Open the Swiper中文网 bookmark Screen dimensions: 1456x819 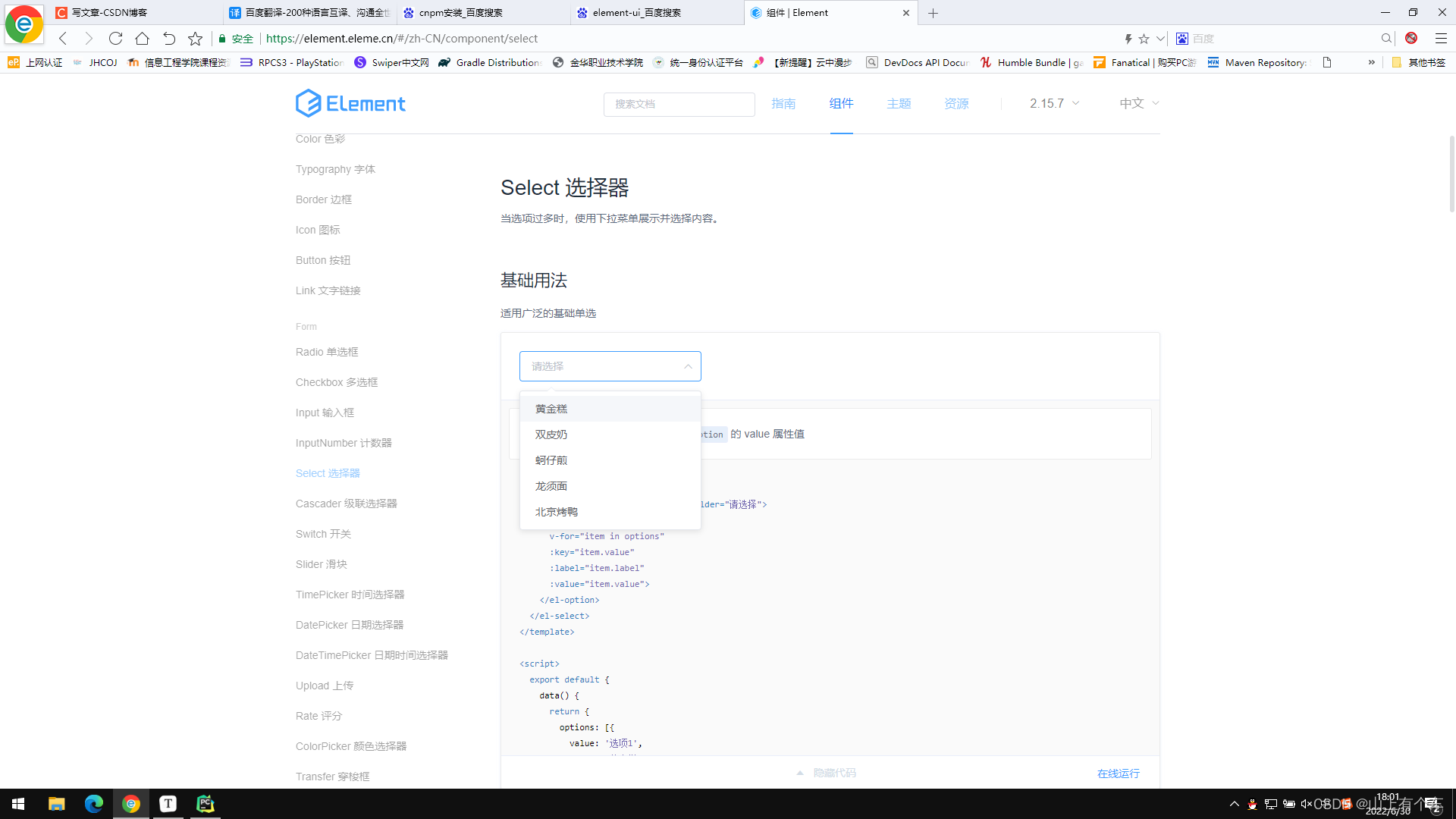tap(391, 63)
